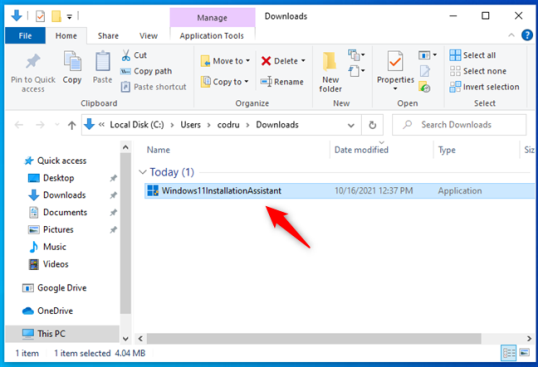Click codru in the address path

point(228,125)
